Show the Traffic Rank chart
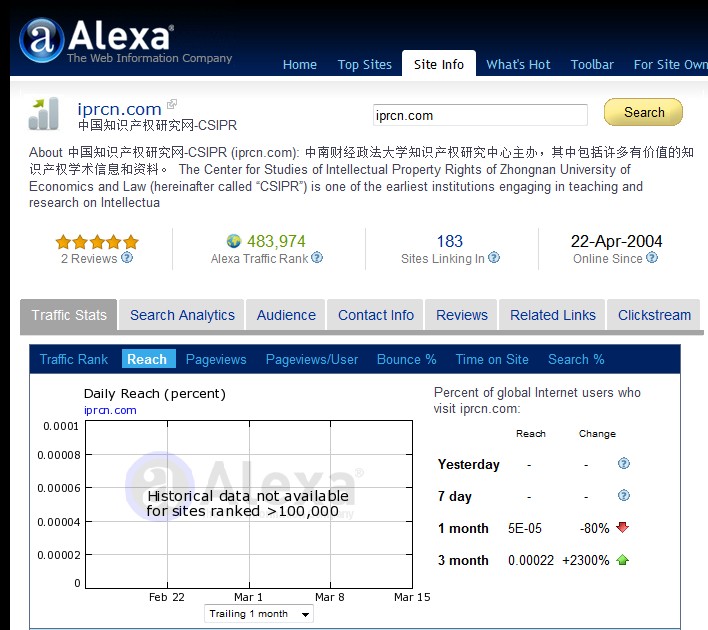This screenshot has height=630, width=708. click(x=74, y=359)
